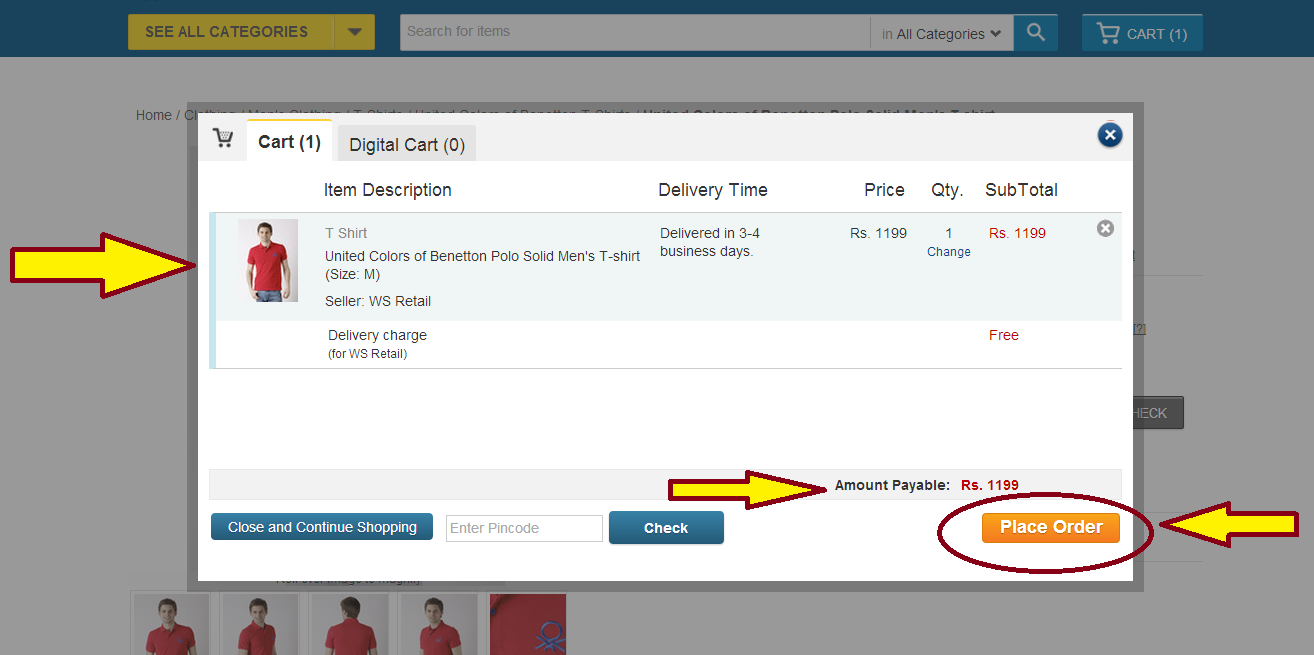The image size is (1314, 655).
Task: Click the Change quantity link
Action: (x=949, y=252)
